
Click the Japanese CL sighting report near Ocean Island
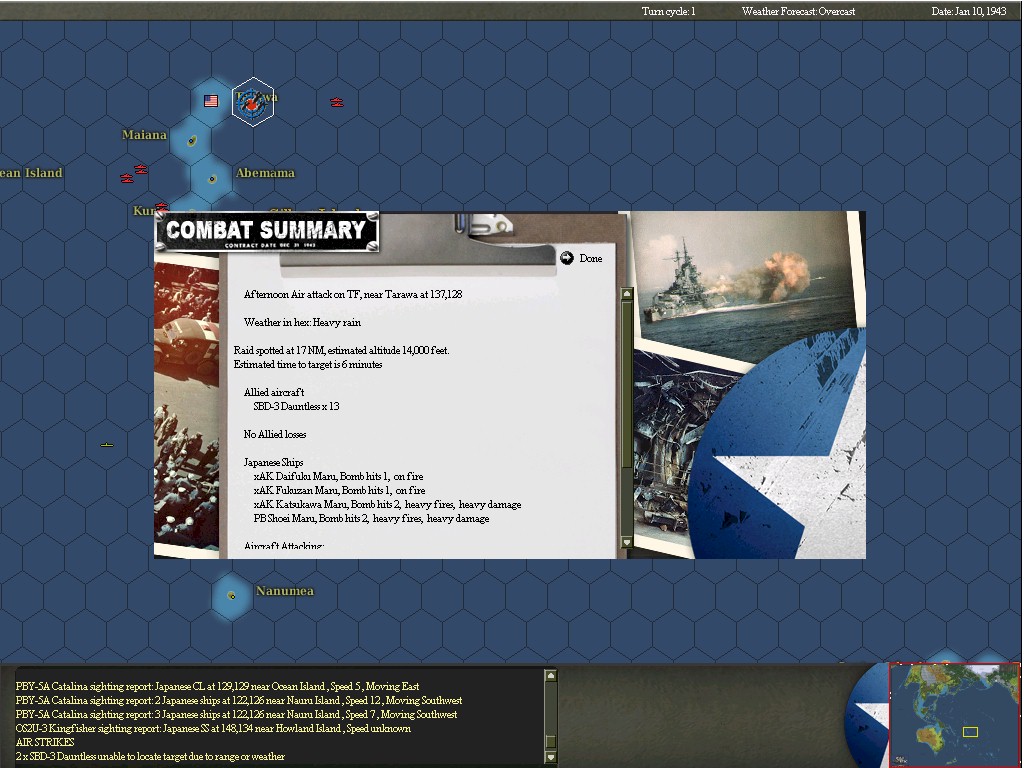(x=217, y=686)
